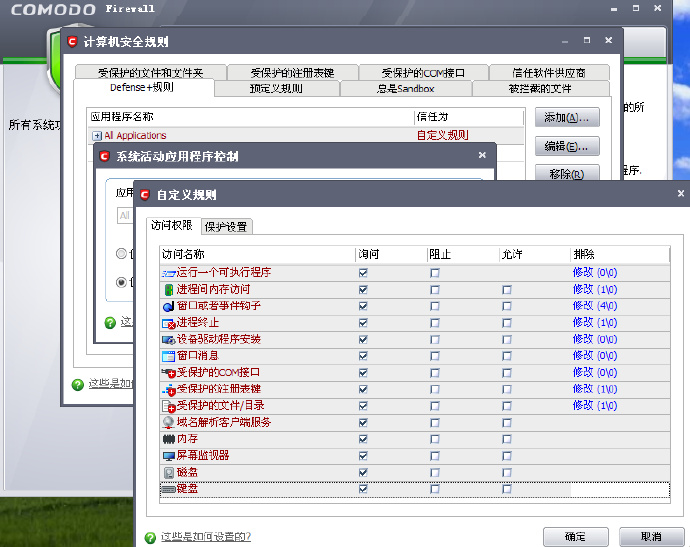Click the 受保护的文件/目录 file icon
The width and height of the screenshot is (690, 547).
[x=169, y=406]
